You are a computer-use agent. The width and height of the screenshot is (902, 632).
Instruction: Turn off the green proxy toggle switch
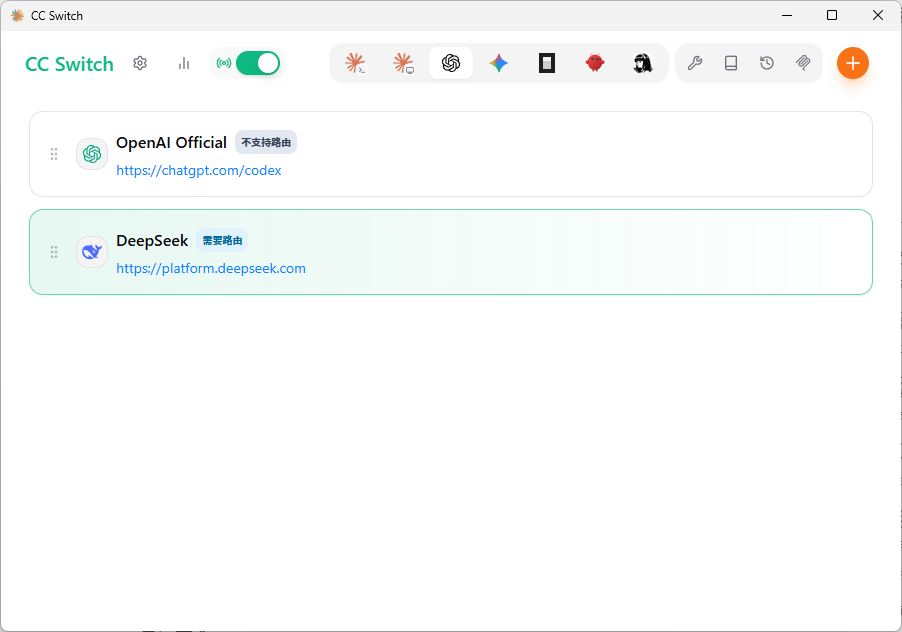[258, 63]
